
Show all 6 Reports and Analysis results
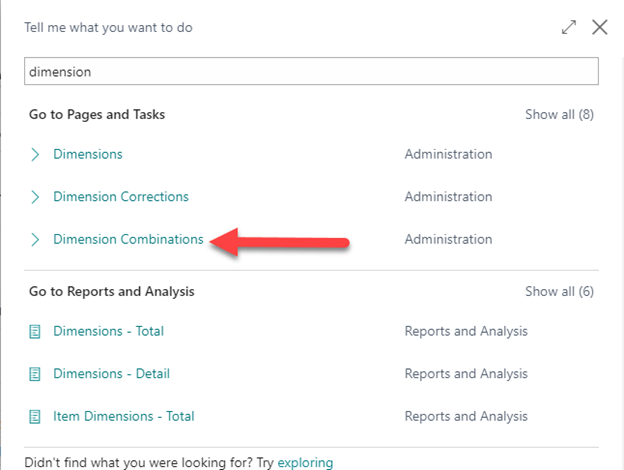point(559,291)
